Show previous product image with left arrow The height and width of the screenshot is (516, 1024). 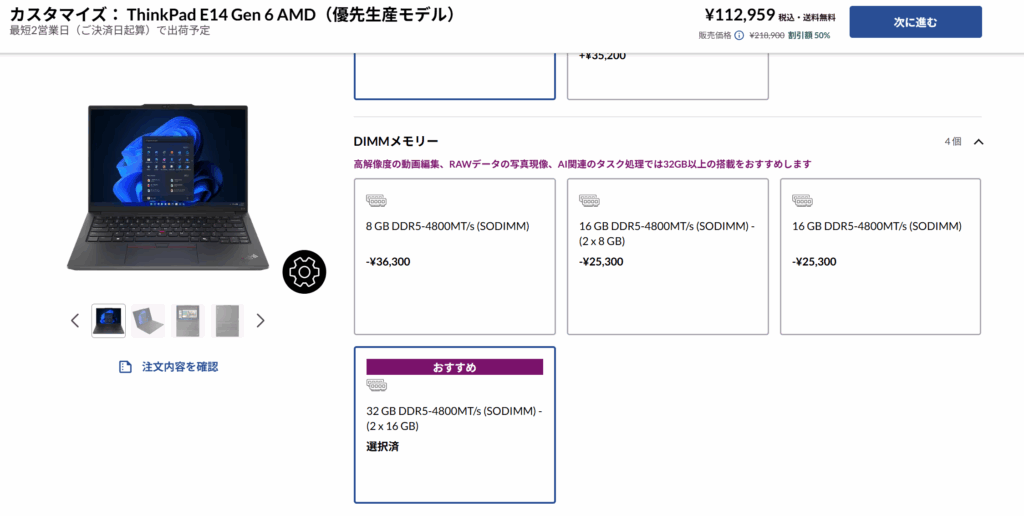tap(75, 321)
